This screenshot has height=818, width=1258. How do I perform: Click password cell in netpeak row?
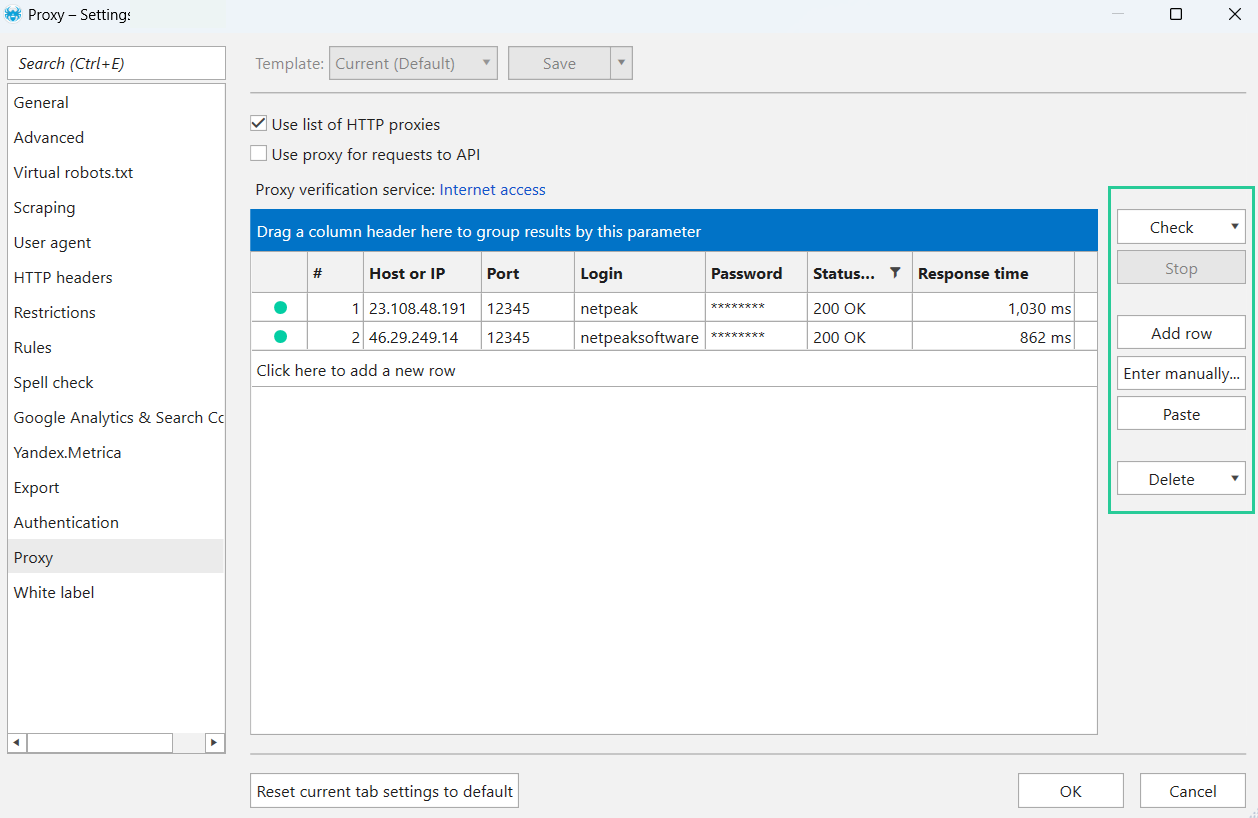coord(756,308)
